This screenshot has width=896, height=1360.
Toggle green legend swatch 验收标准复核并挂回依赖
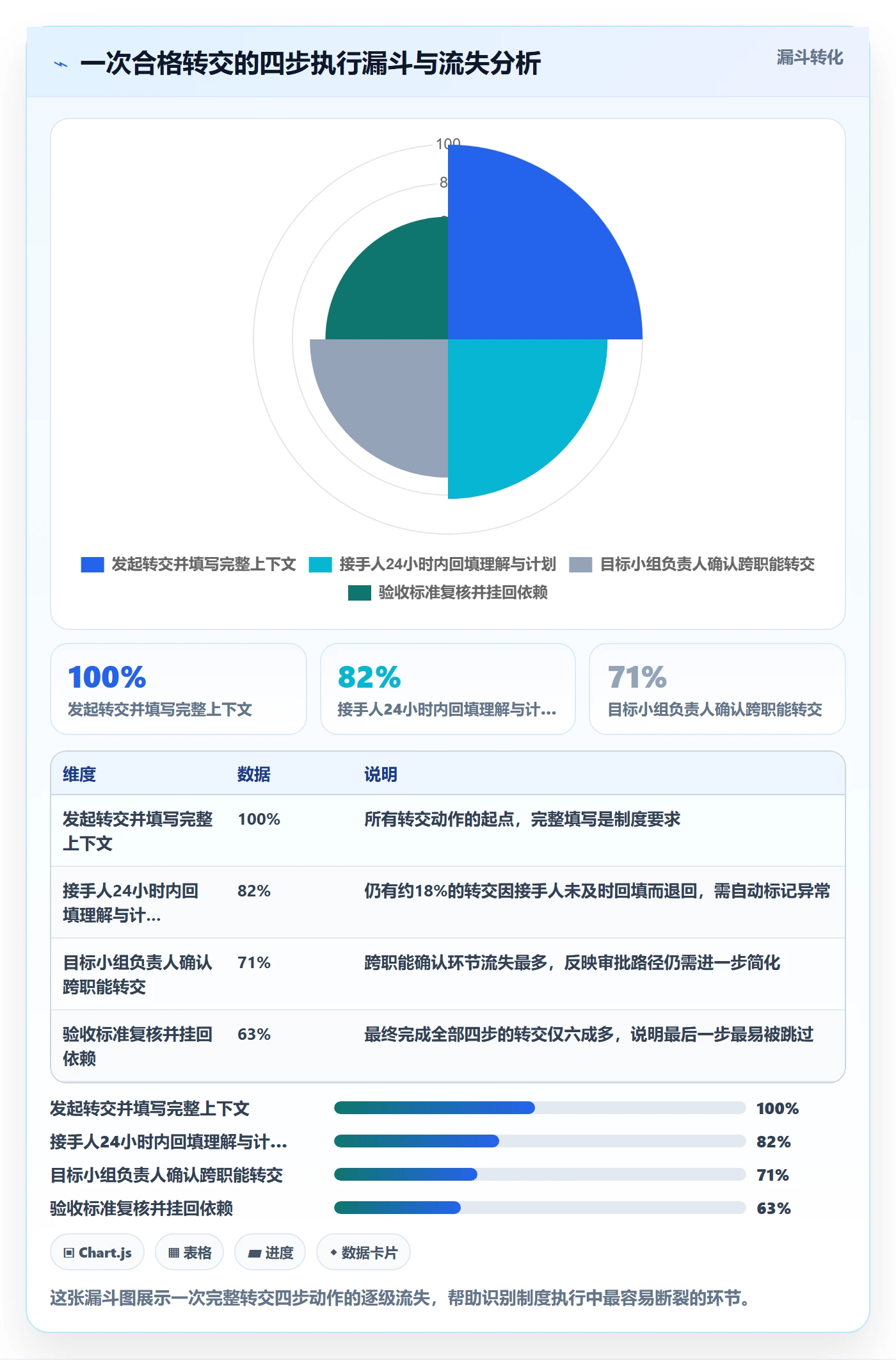(359, 593)
